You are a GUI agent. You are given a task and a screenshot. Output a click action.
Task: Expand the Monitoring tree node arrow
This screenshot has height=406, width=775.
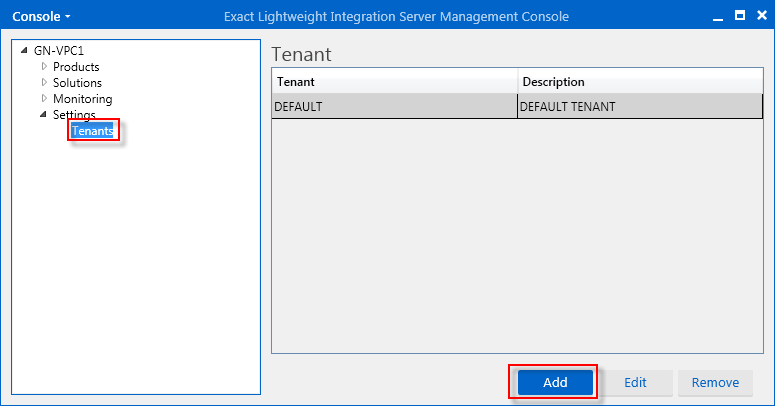click(44, 98)
